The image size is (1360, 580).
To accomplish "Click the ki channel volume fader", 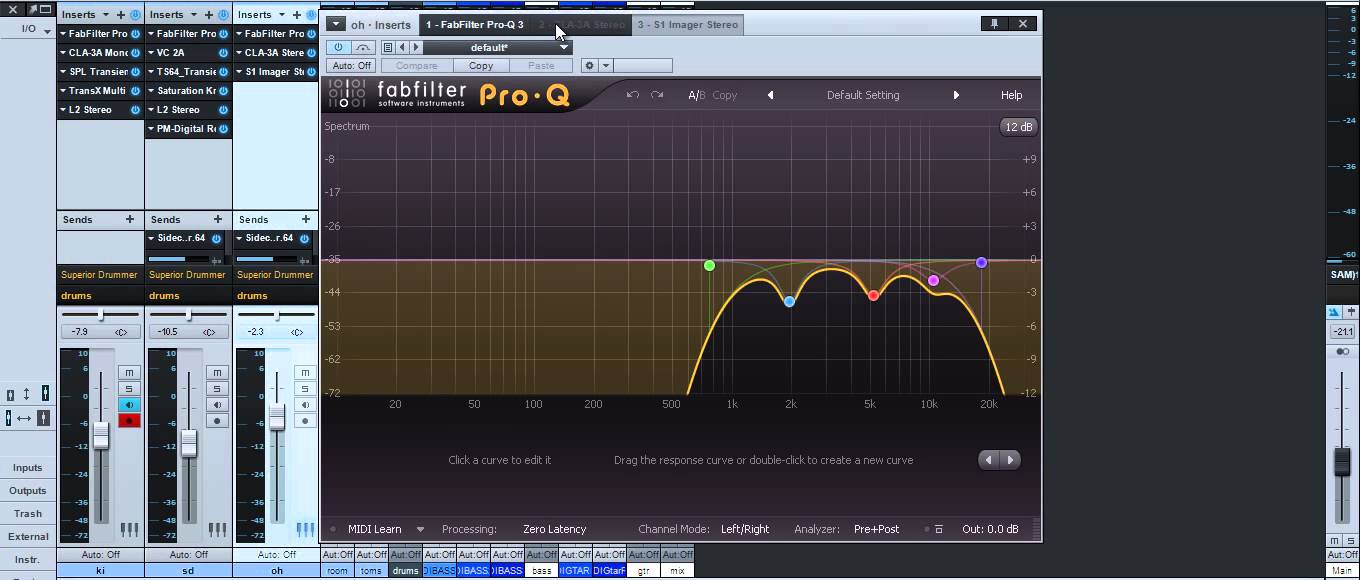I will click(x=101, y=435).
